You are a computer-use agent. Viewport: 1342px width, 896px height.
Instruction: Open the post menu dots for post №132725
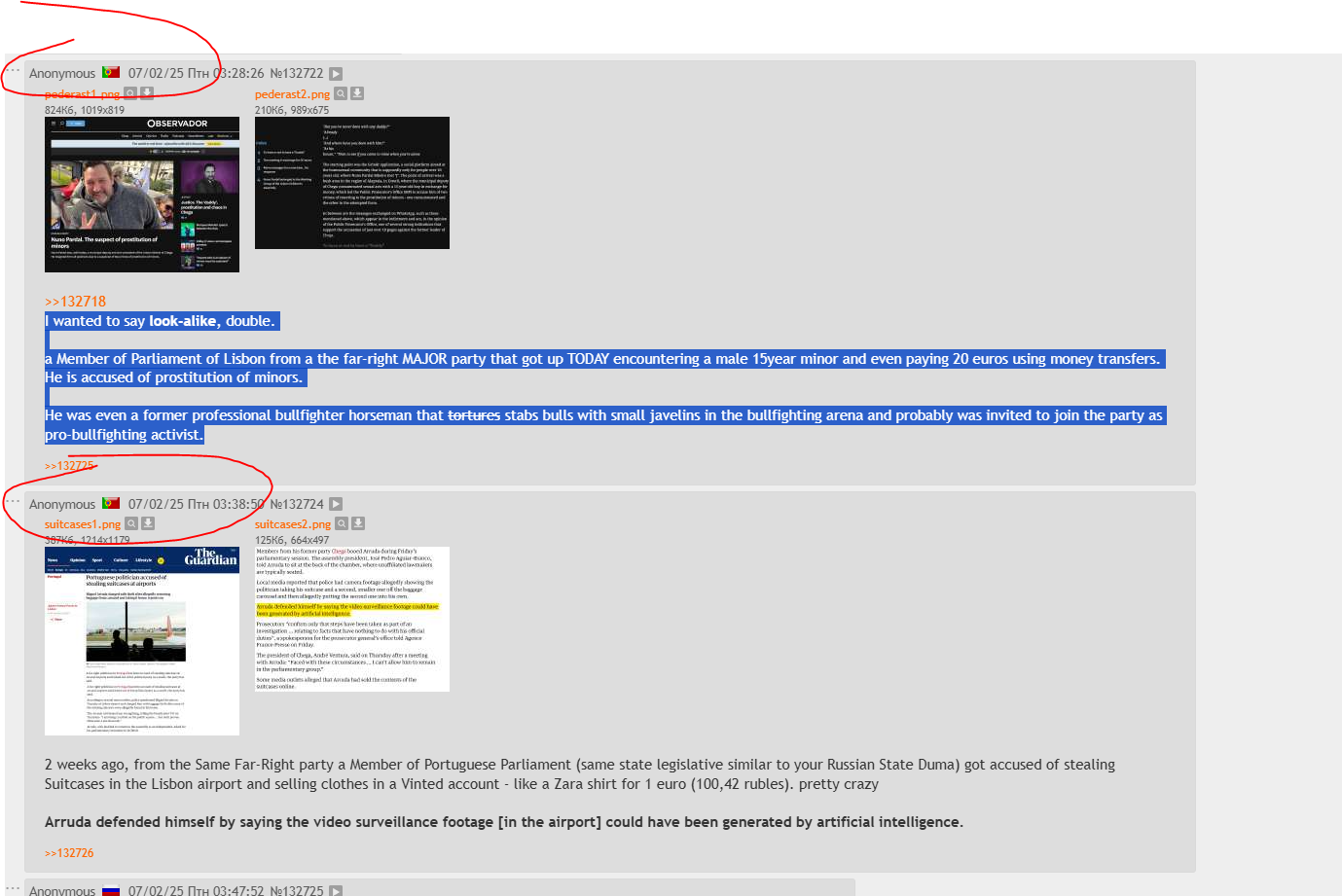13,887
